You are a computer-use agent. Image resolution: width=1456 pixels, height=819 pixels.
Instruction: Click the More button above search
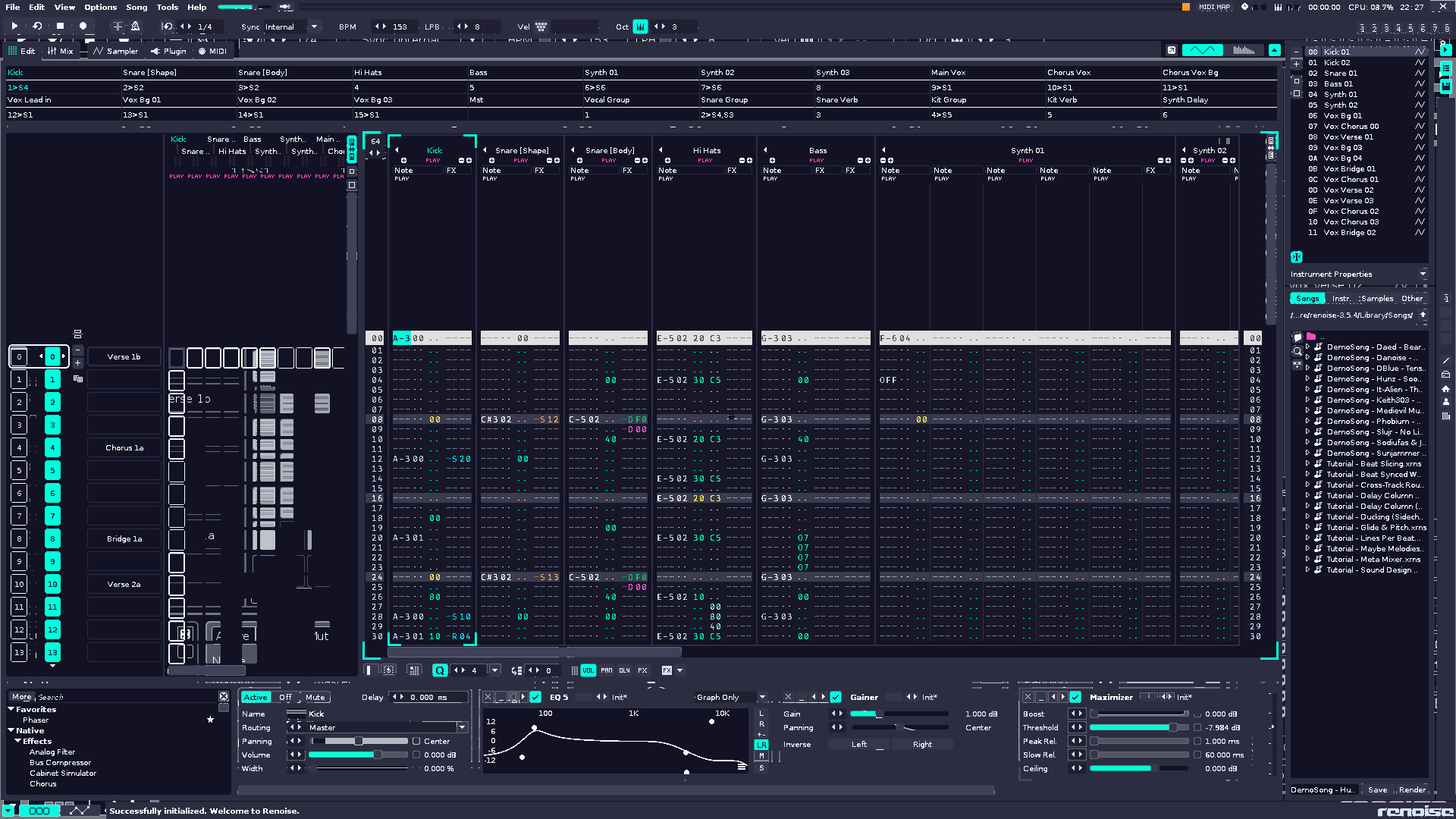coord(22,696)
